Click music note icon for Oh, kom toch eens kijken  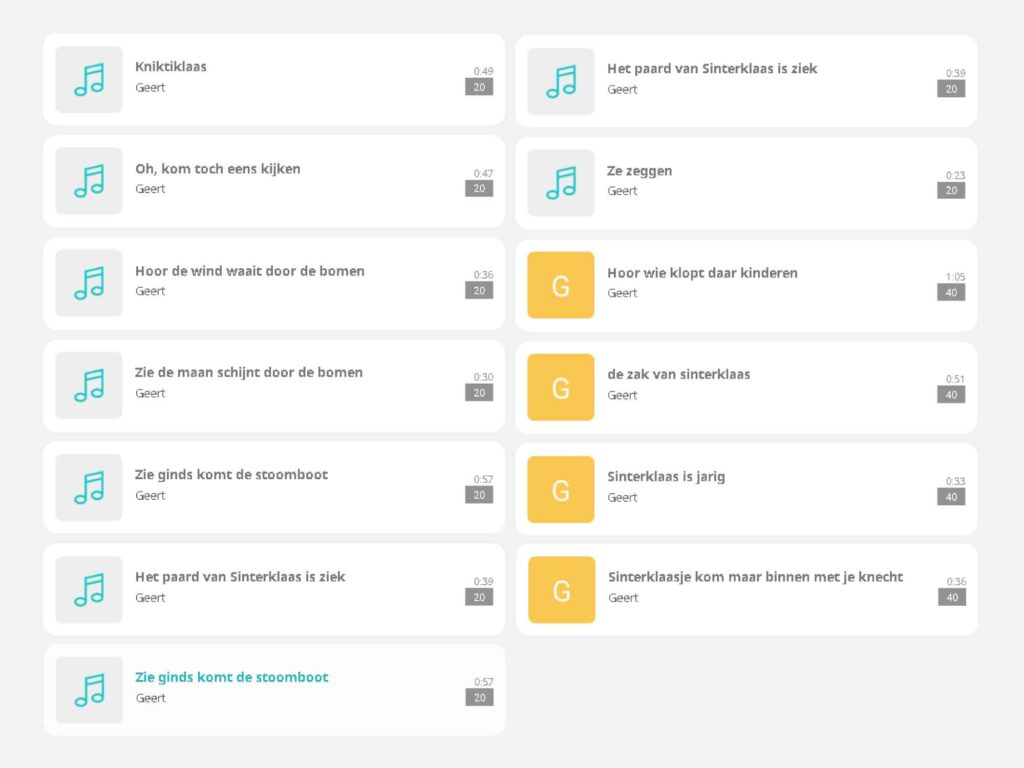(89, 181)
